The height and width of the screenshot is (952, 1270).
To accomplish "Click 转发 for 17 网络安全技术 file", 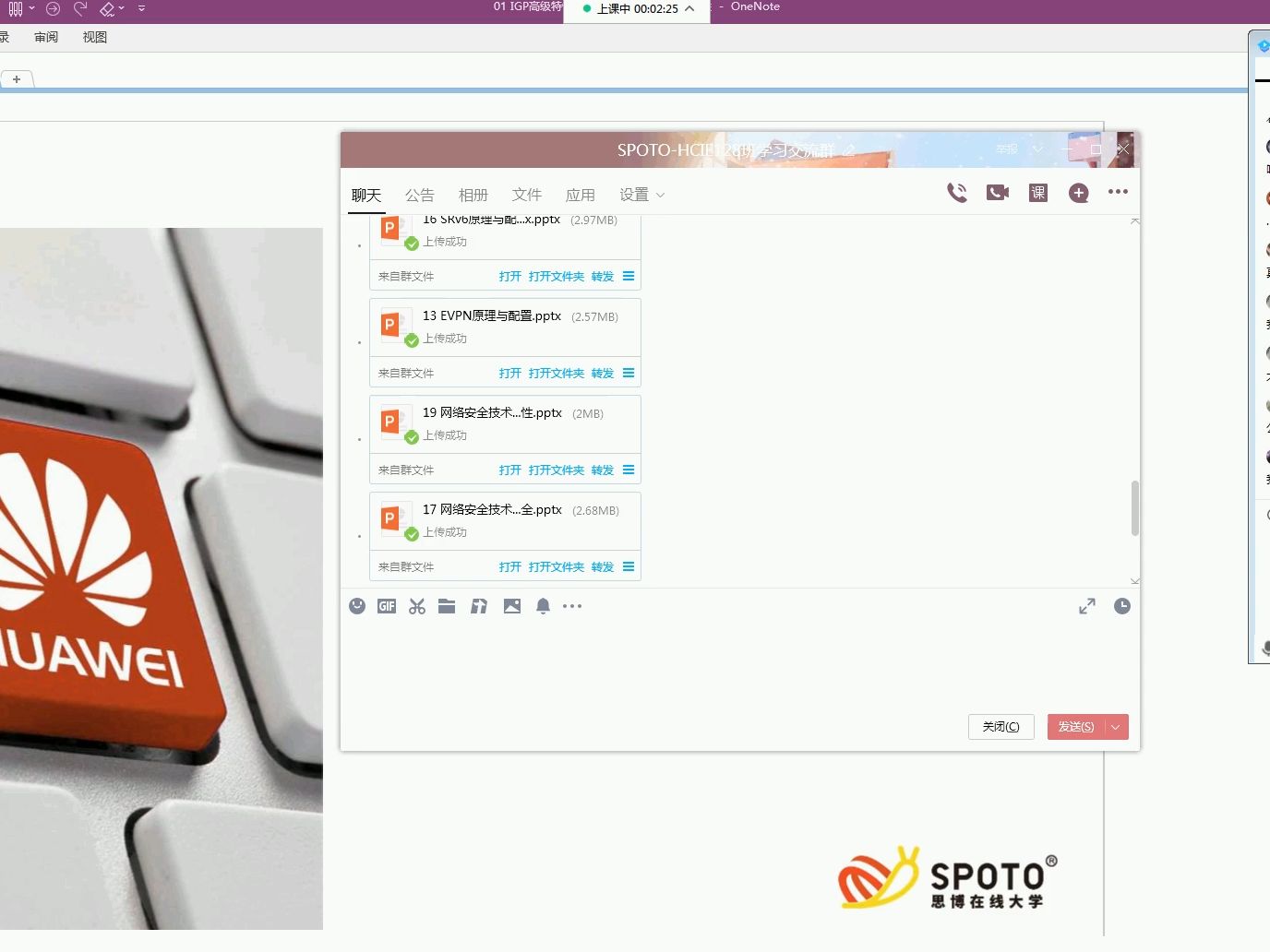I will 603,566.
